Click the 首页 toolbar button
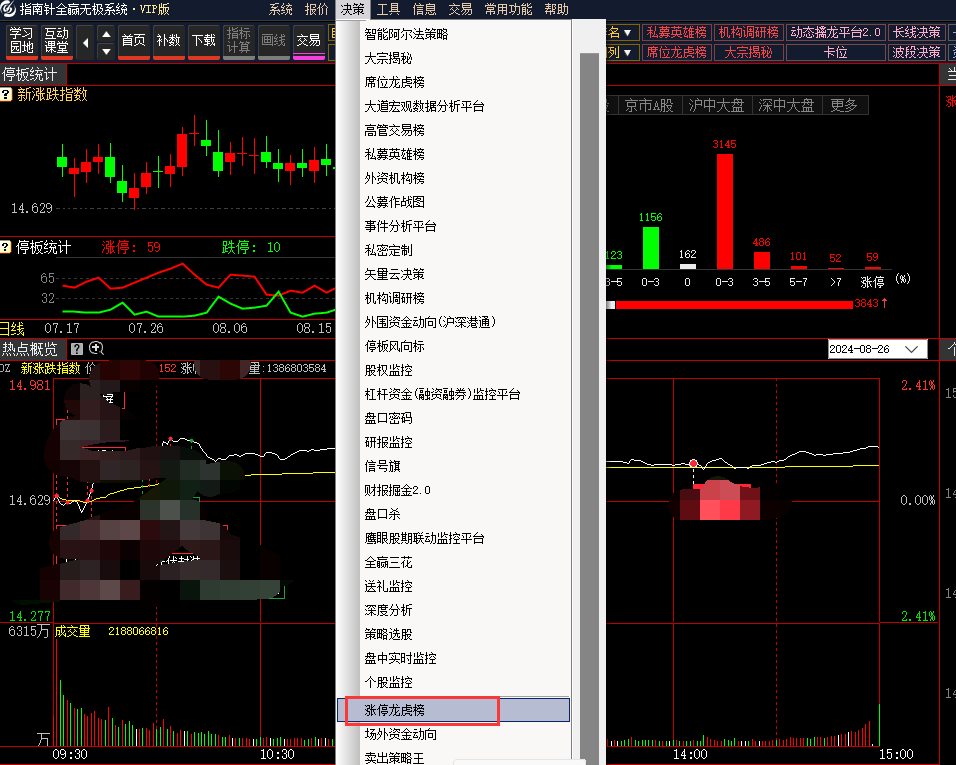 [x=133, y=41]
